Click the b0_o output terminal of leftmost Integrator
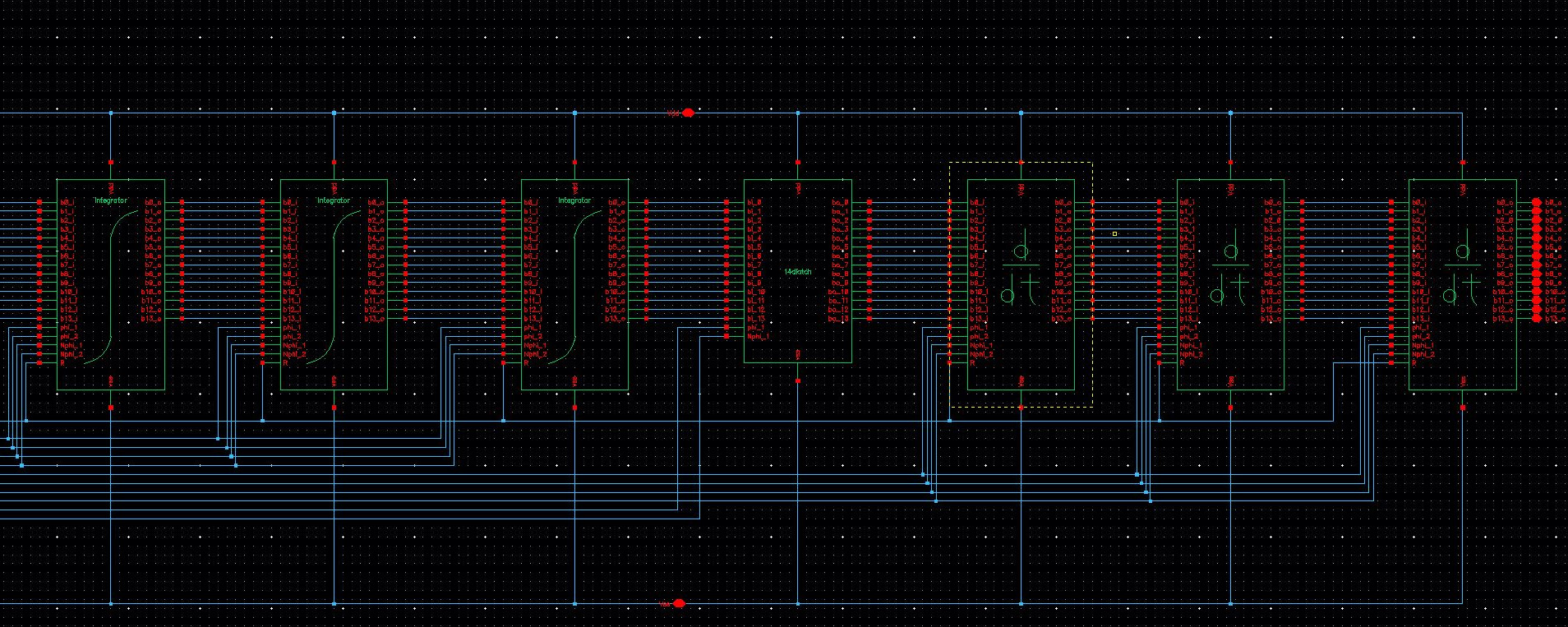The width and height of the screenshot is (1568, 627). tap(182, 202)
